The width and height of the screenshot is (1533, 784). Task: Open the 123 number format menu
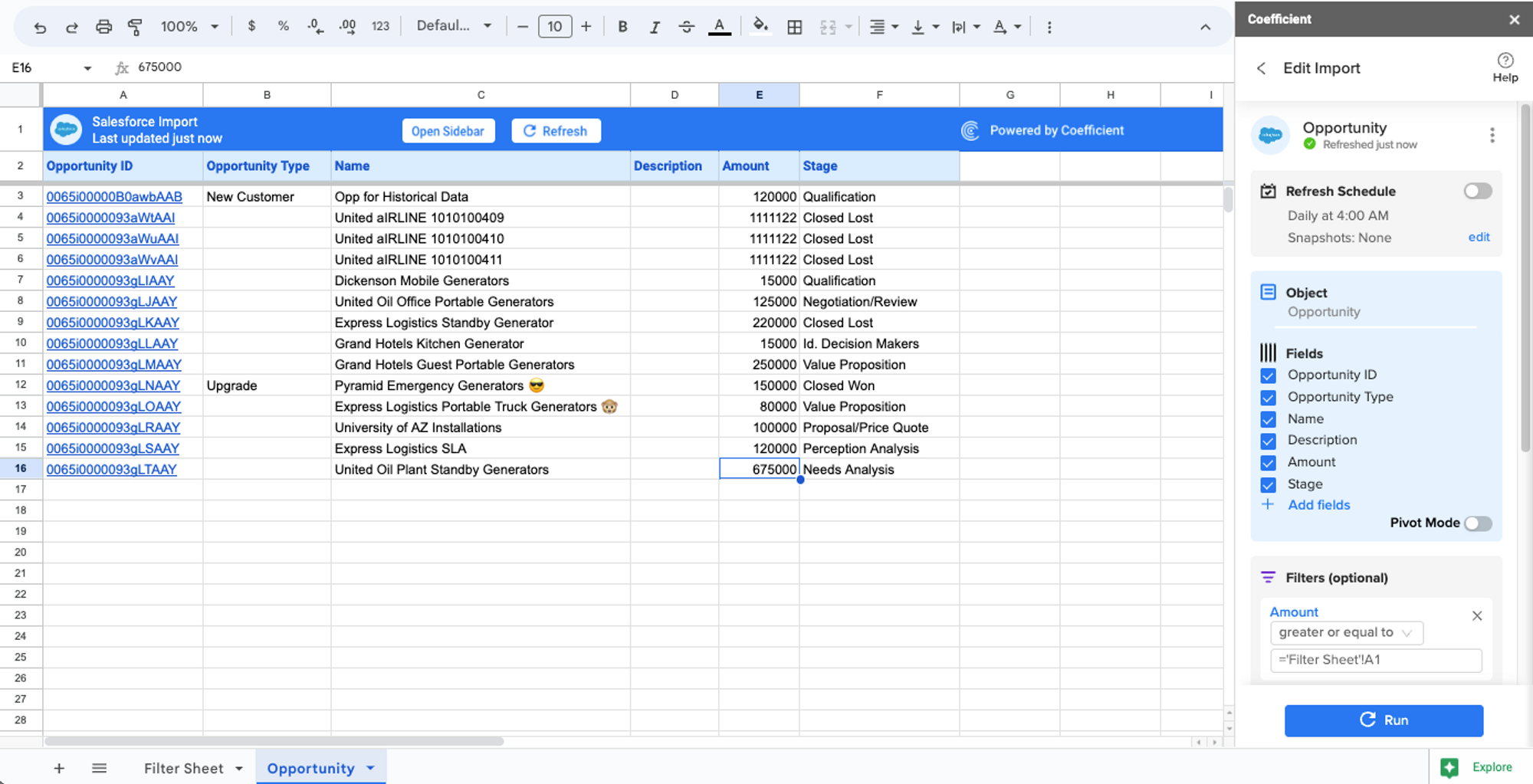pos(380,26)
